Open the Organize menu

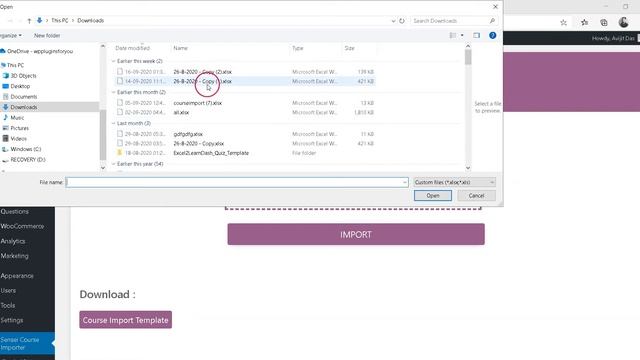pos(11,36)
